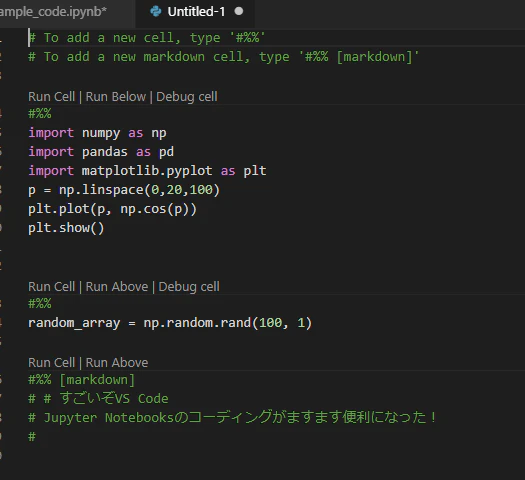Place cursor on 'import numpy as np' line

[97, 133]
